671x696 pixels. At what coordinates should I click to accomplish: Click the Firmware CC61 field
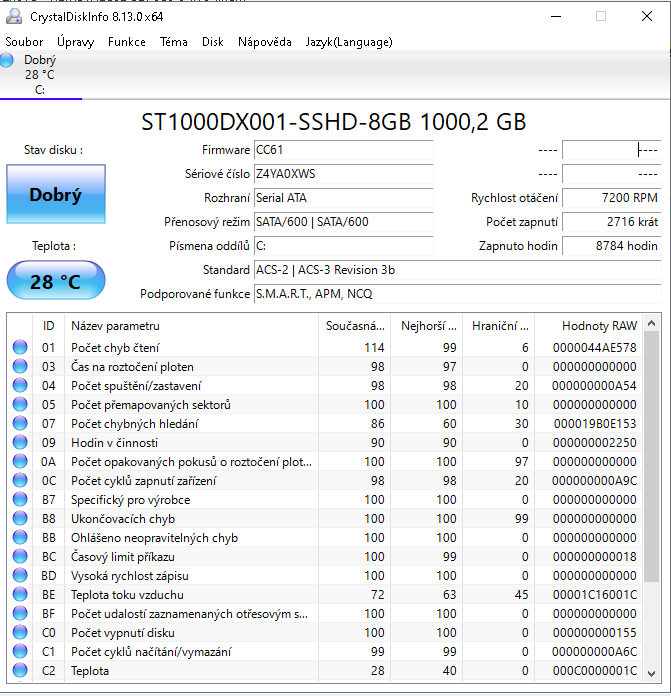pos(343,150)
